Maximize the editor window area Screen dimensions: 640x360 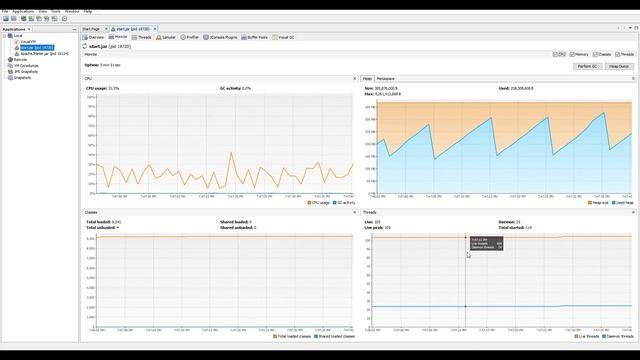pyautogui.click(x=636, y=28)
